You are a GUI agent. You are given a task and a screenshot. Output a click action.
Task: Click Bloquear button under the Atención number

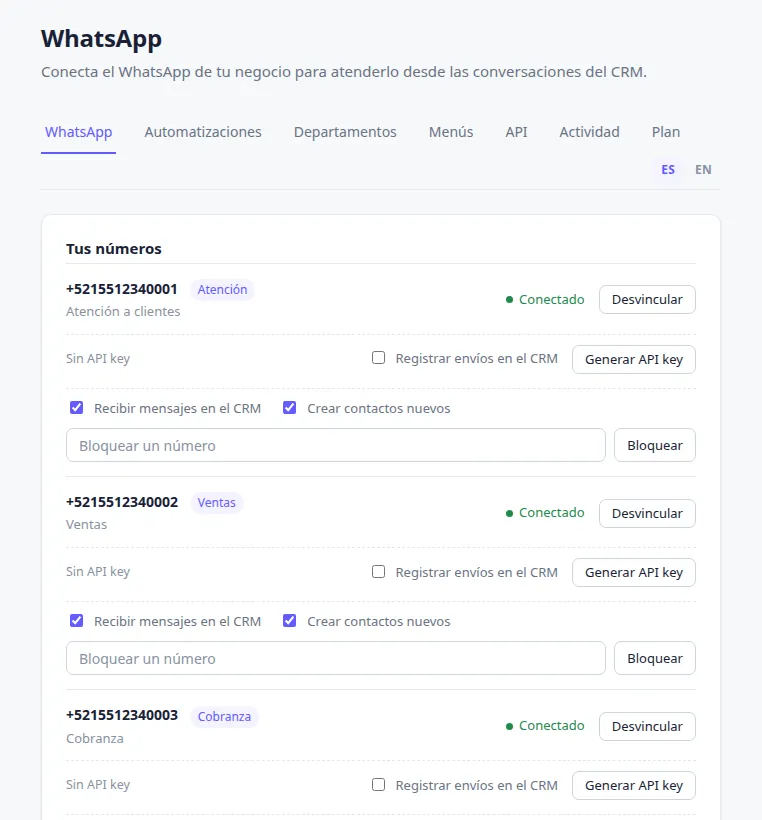point(655,446)
